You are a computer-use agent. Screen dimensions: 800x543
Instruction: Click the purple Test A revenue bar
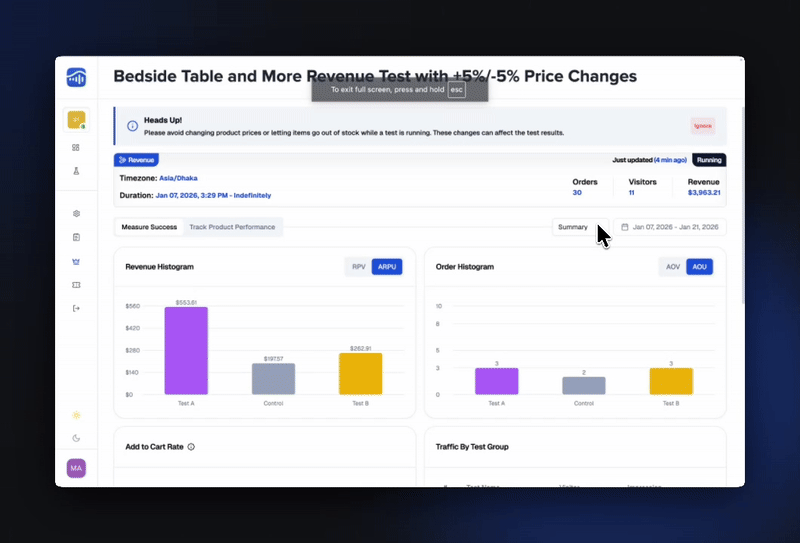(186, 350)
